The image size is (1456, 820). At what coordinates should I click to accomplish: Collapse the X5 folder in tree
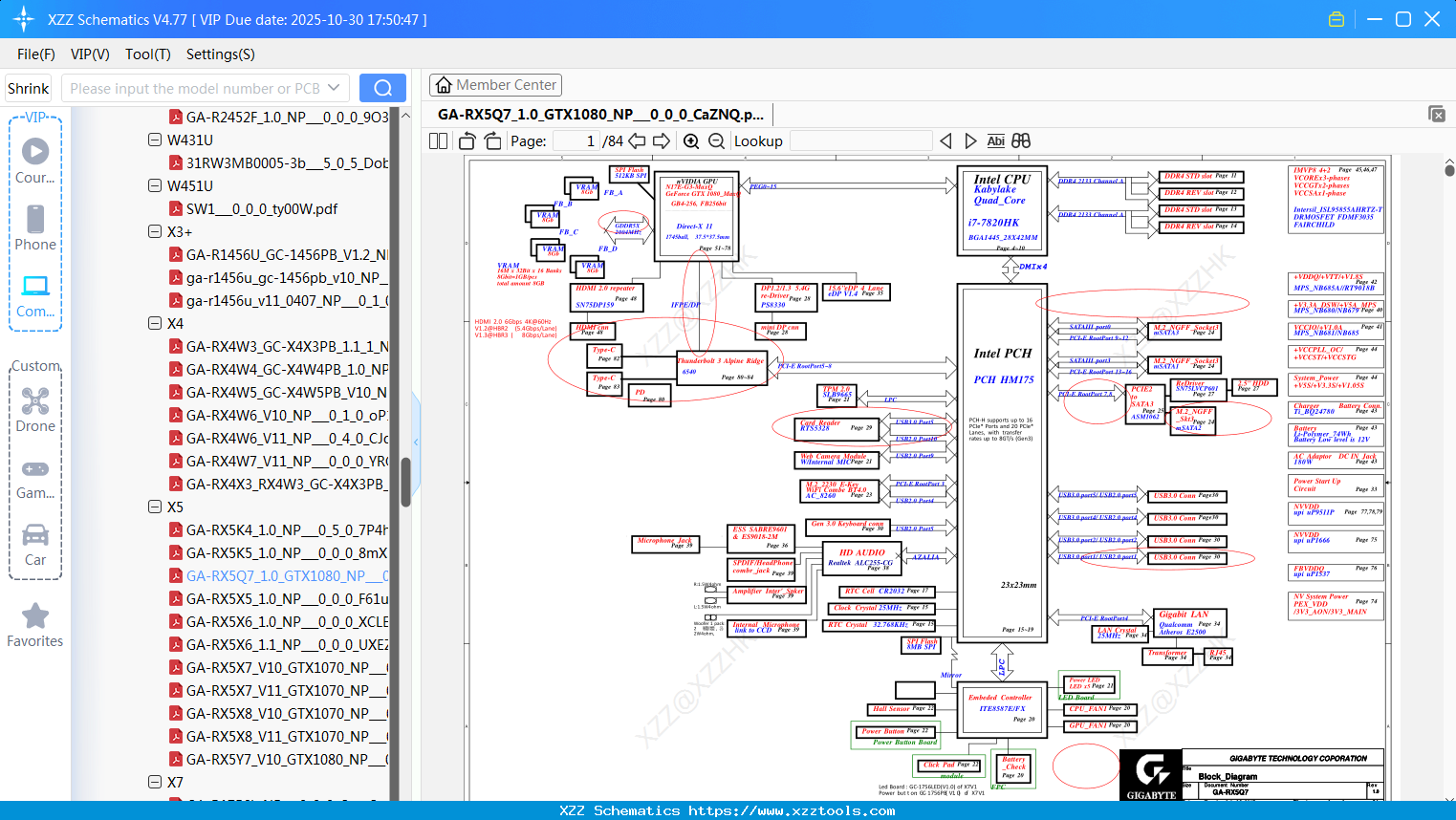[155, 507]
